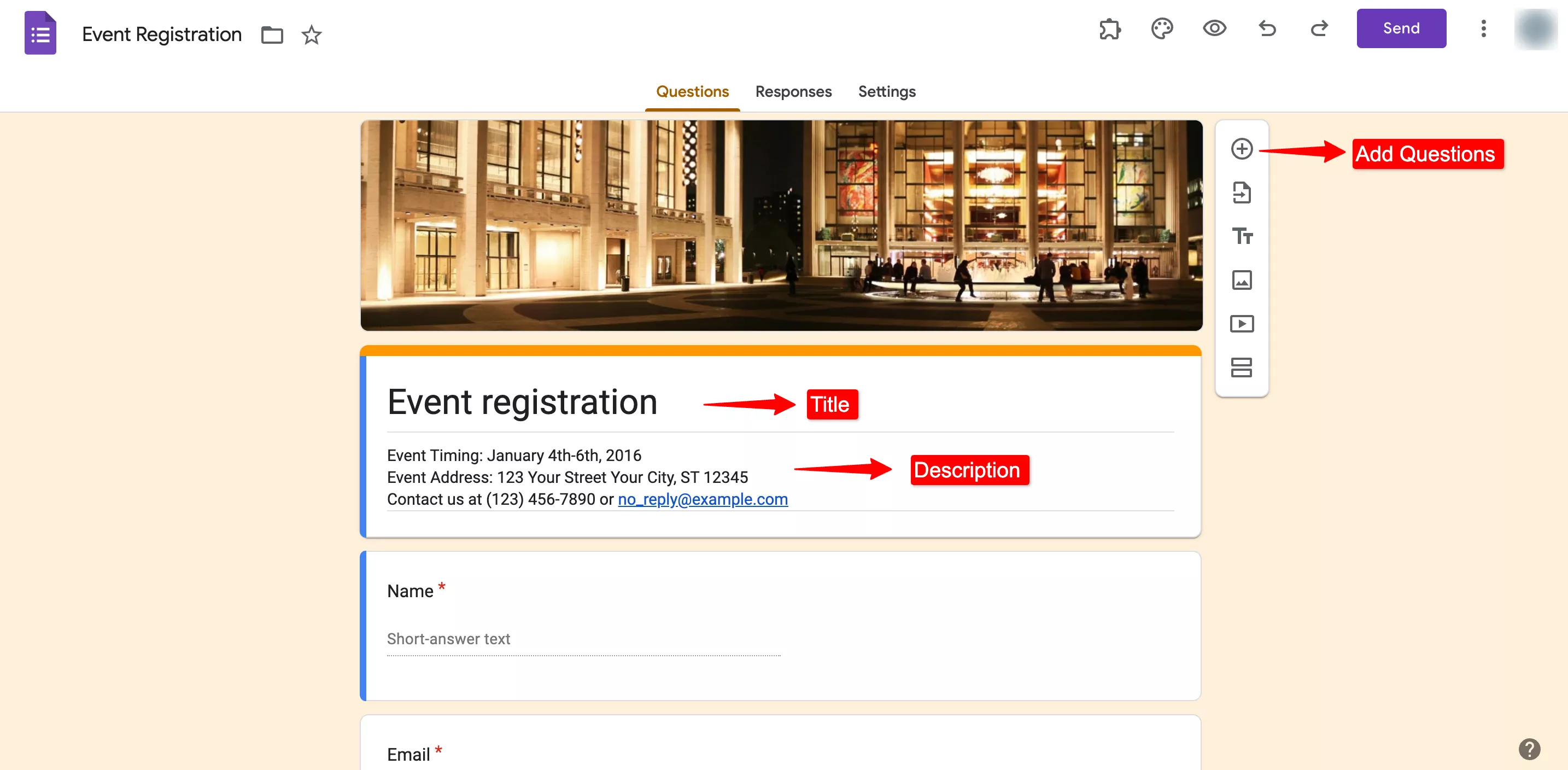This screenshot has height=770, width=1568.
Task: Add a new section to the form
Action: (1242, 367)
